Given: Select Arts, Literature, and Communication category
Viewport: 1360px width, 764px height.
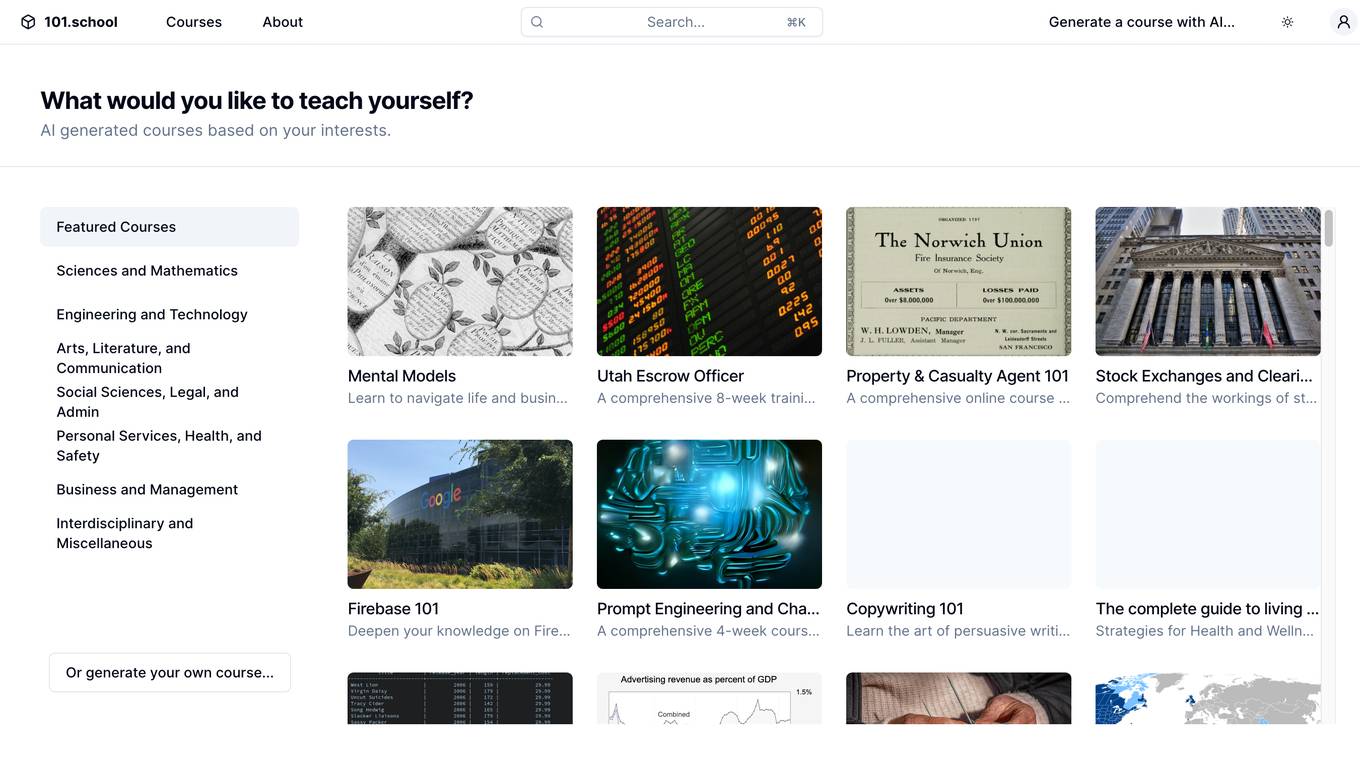Looking at the screenshot, I should click(169, 358).
